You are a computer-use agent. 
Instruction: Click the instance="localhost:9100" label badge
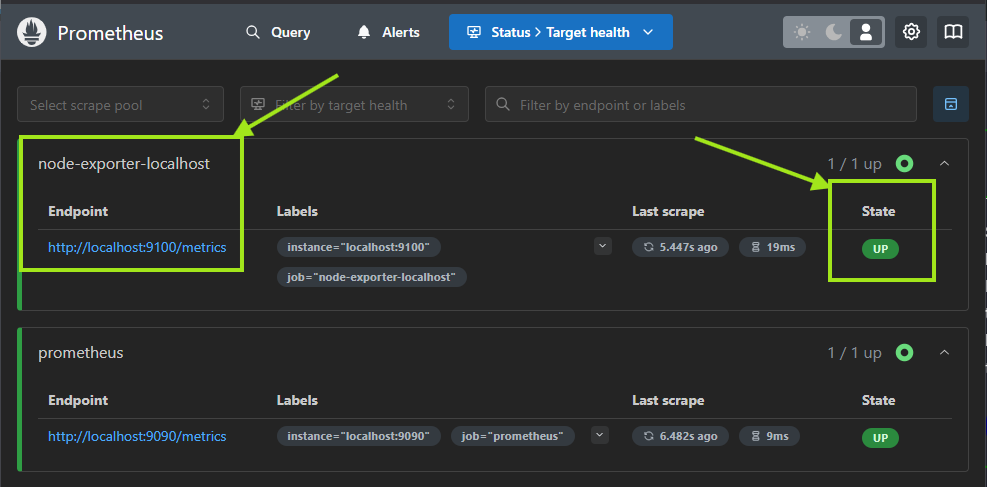[359, 247]
